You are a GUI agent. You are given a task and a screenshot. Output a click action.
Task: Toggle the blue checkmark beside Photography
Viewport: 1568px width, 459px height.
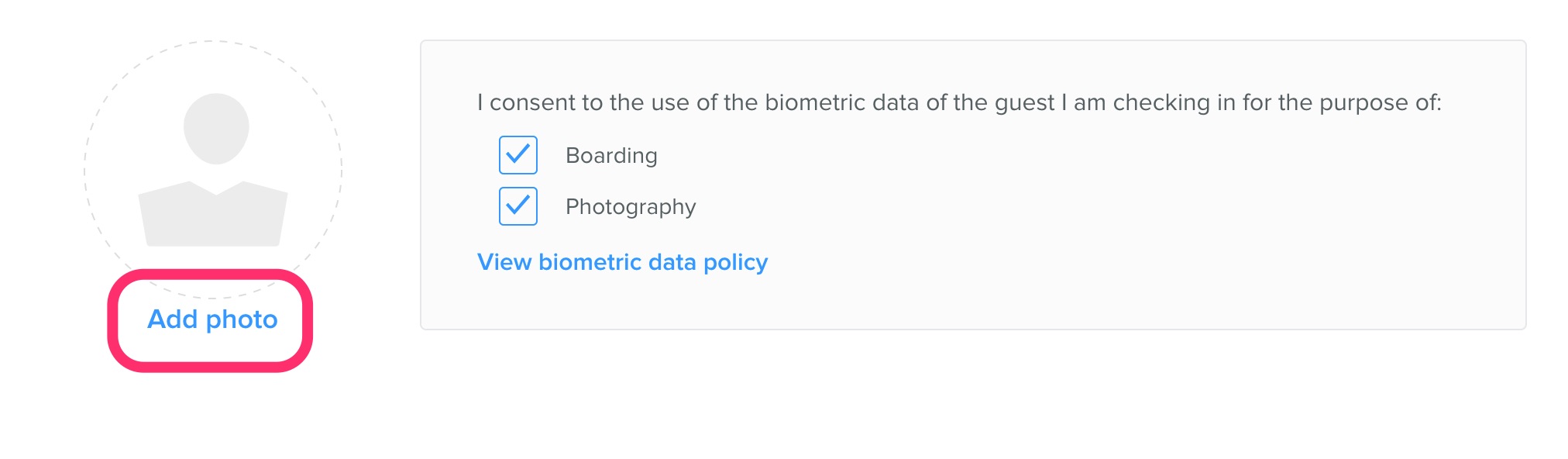(x=518, y=206)
